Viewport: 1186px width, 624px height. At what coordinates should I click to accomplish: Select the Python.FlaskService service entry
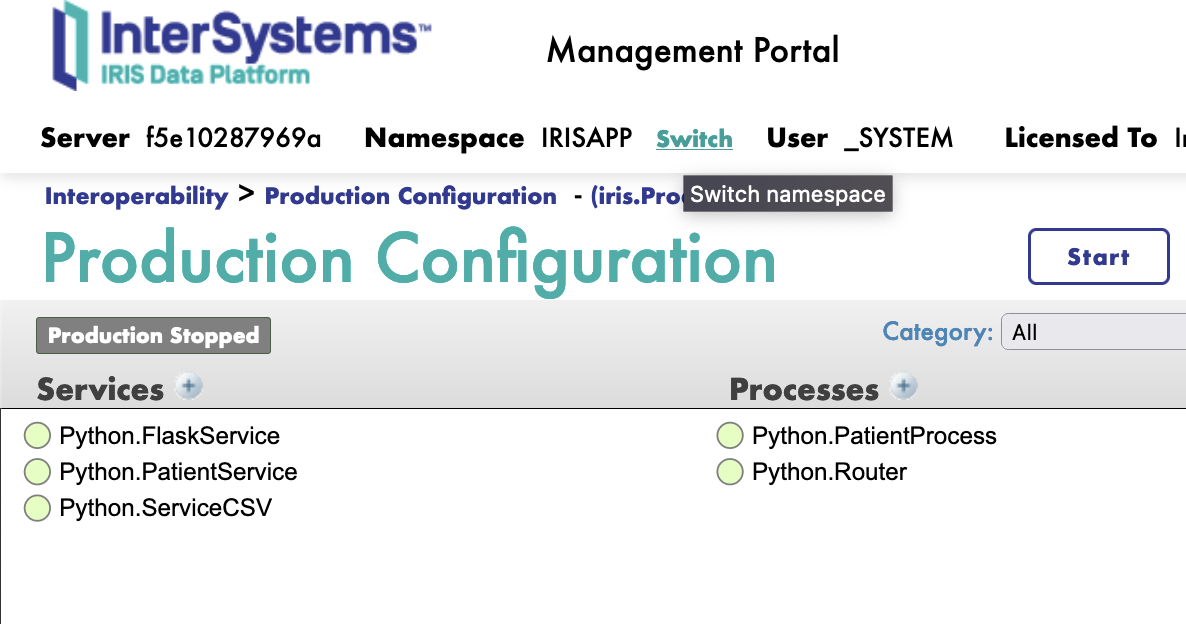[x=168, y=435]
